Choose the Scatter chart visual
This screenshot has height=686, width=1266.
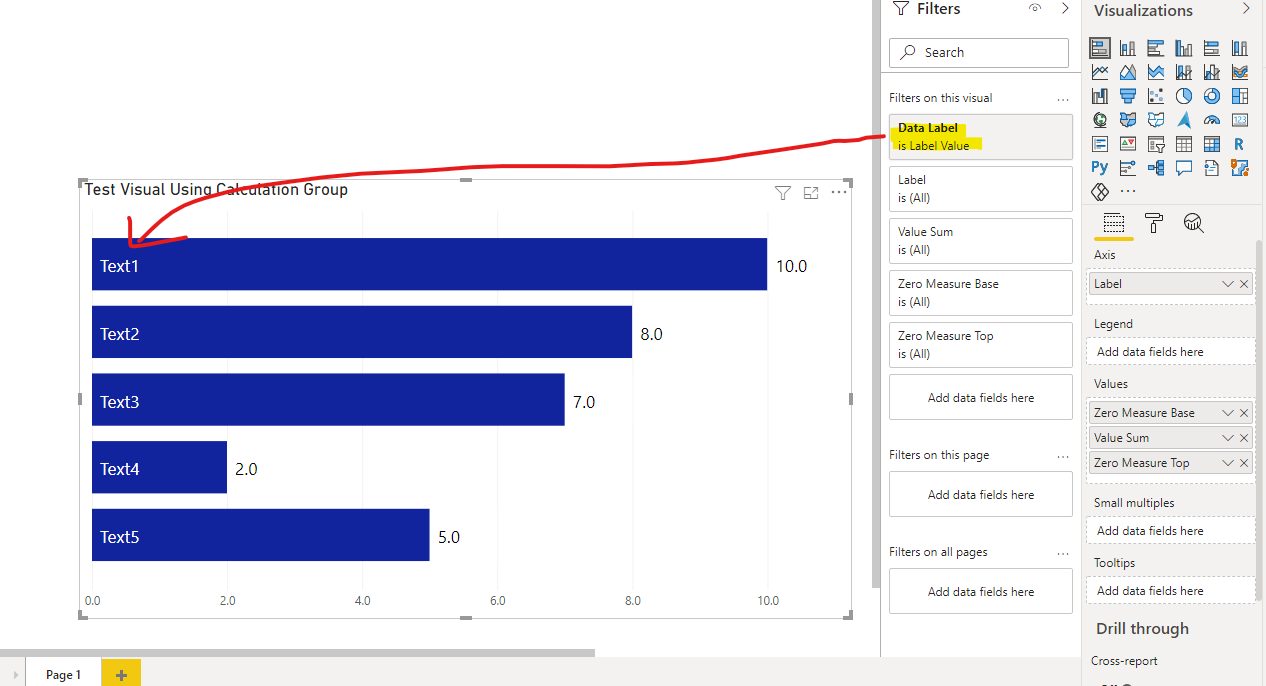coord(1155,96)
